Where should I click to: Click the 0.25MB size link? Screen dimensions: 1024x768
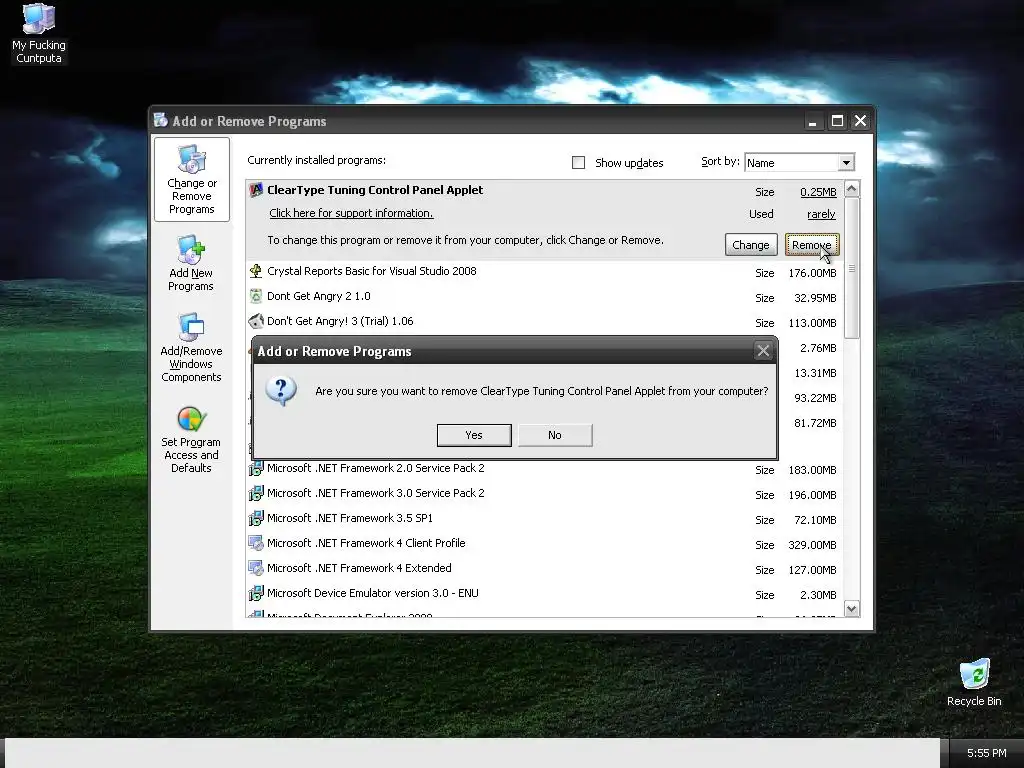818,192
